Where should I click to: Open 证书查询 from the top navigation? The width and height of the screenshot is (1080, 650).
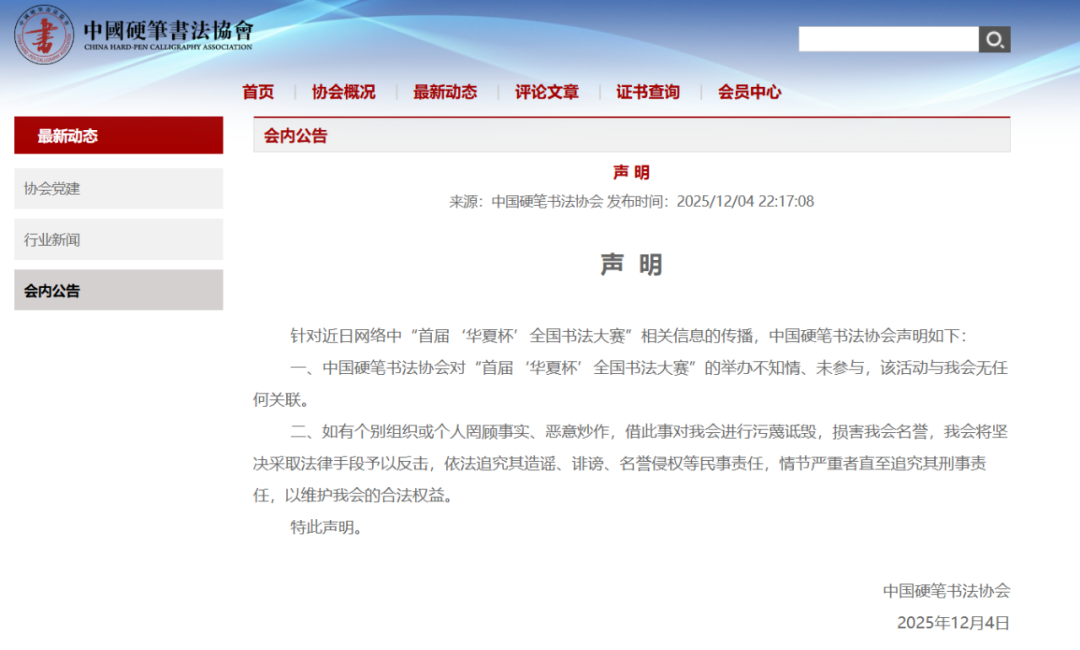coord(648,92)
